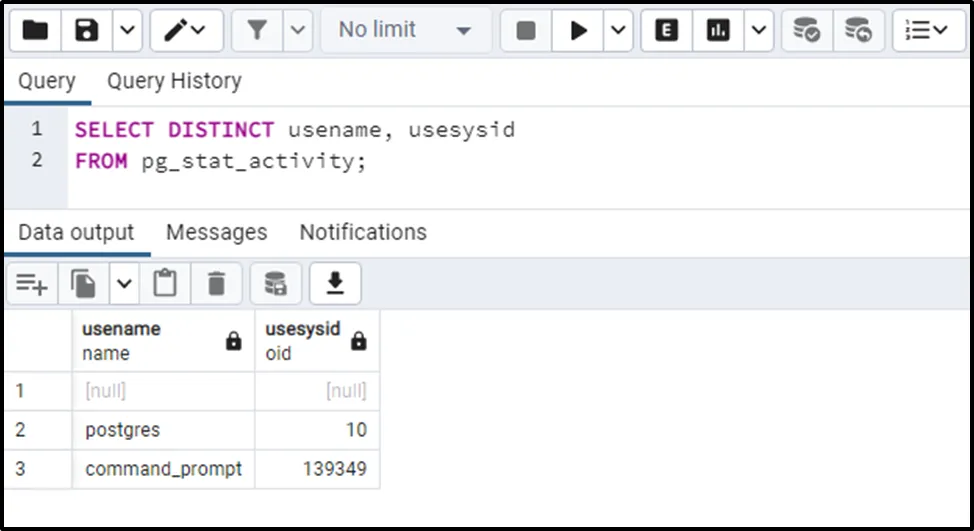
Task: Click the Open File folder icon
Action: (36, 31)
